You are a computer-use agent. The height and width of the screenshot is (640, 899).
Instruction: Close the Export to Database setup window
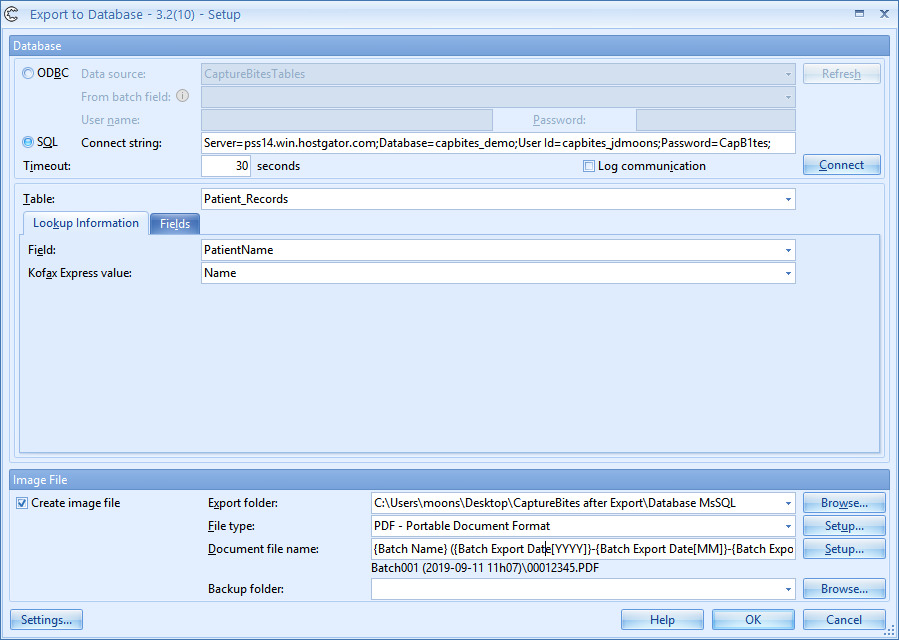(883, 14)
